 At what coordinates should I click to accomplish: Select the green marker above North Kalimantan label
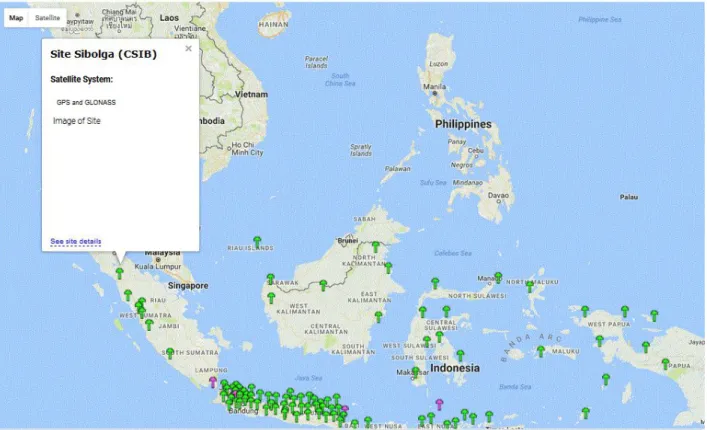pos(376,247)
